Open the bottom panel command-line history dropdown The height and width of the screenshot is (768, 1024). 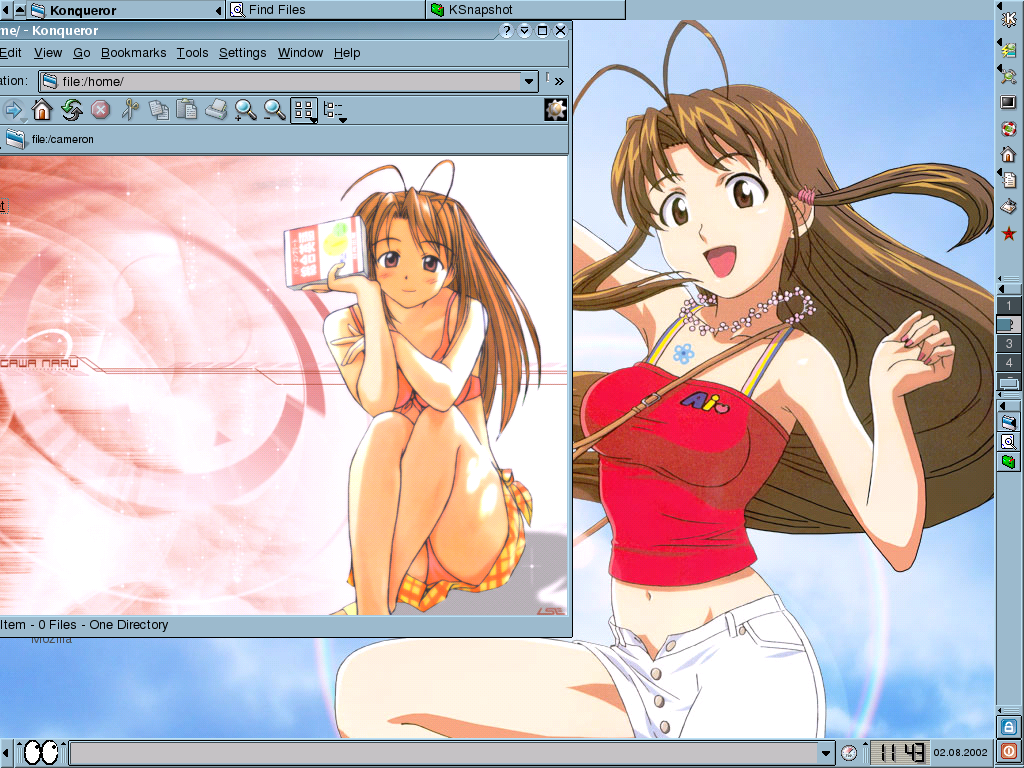click(x=826, y=753)
